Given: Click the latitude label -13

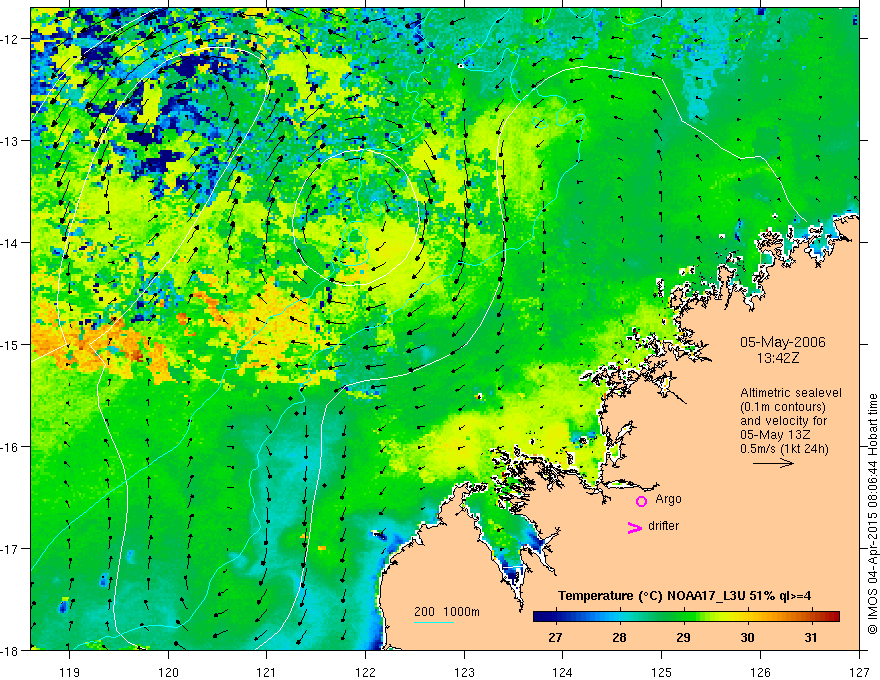Looking at the screenshot, I should click(x=11, y=141).
